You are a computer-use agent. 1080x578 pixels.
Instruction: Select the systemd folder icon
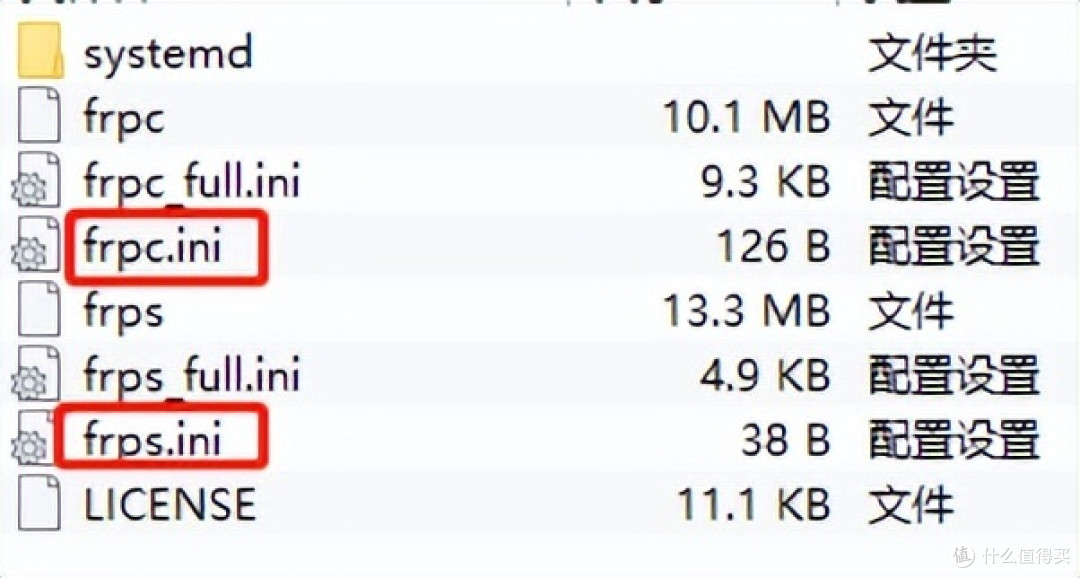[x=40, y=50]
